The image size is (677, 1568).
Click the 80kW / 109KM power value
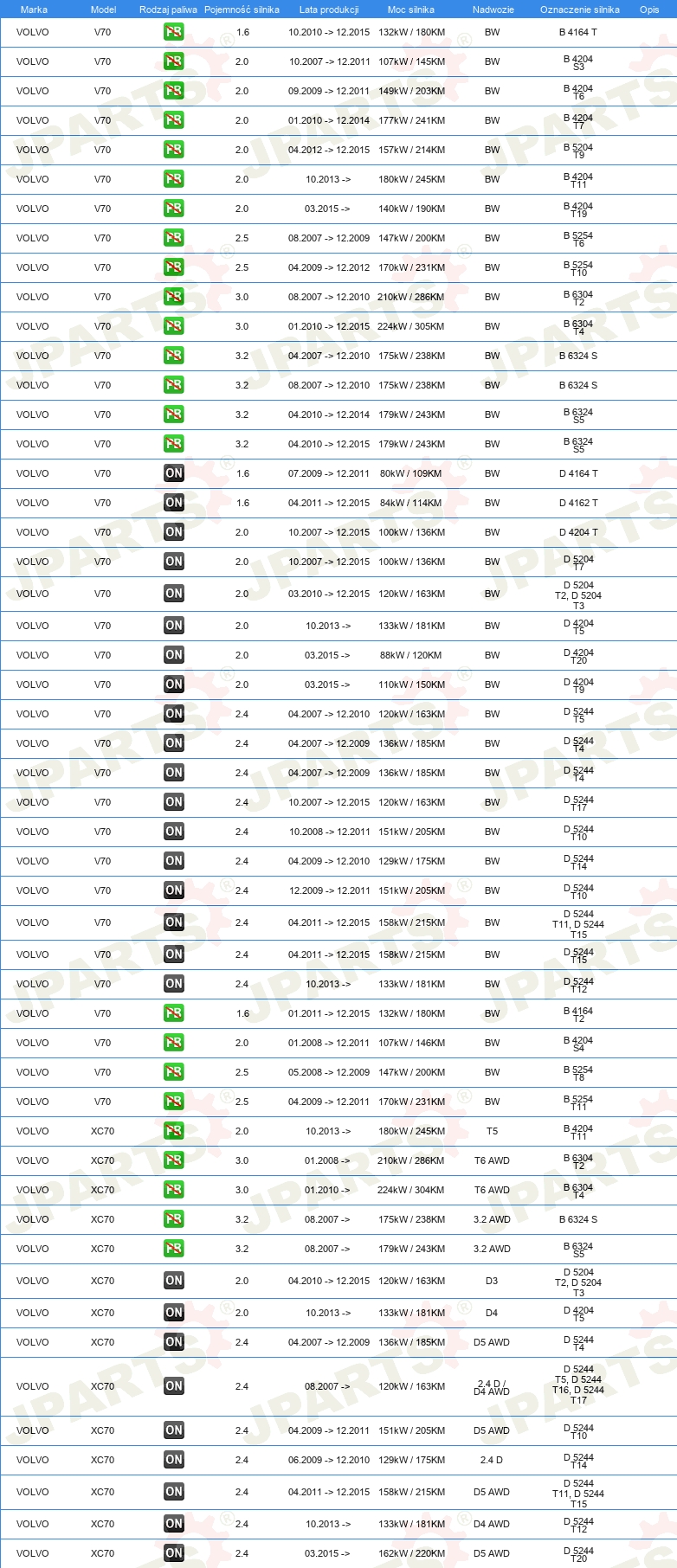(x=411, y=473)
